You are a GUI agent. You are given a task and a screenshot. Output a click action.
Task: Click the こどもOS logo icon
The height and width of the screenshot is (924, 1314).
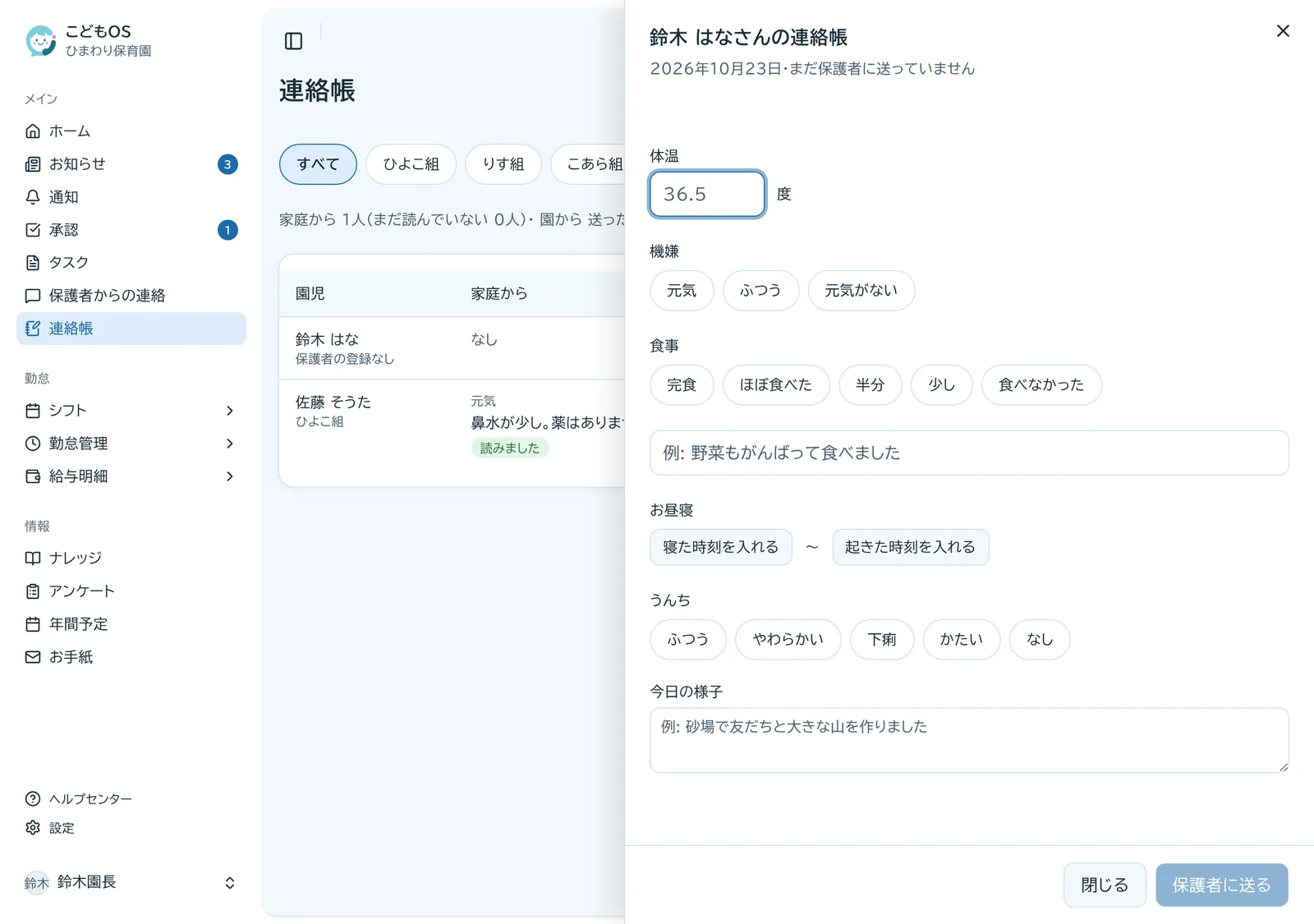point(40,40)
